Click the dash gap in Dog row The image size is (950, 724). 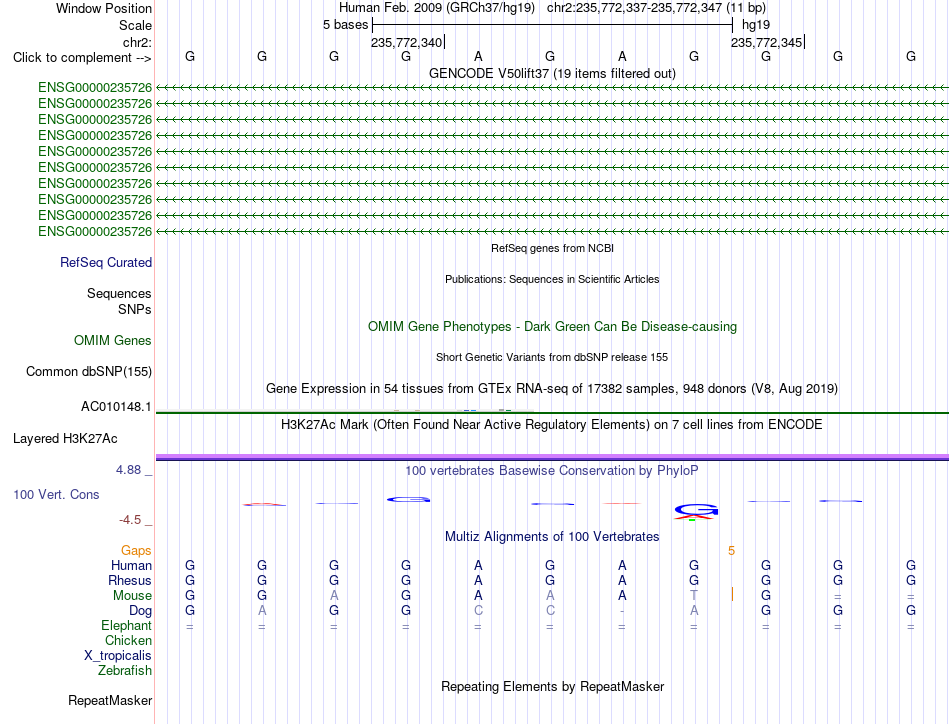(x=622, y=611)
